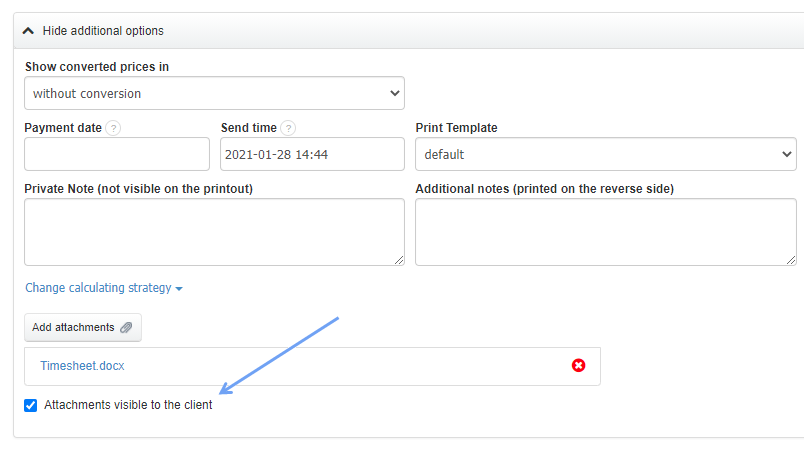Open the Print Template dropdown
This screenshot has width=804, height=454.
click(x=605, y=154)
